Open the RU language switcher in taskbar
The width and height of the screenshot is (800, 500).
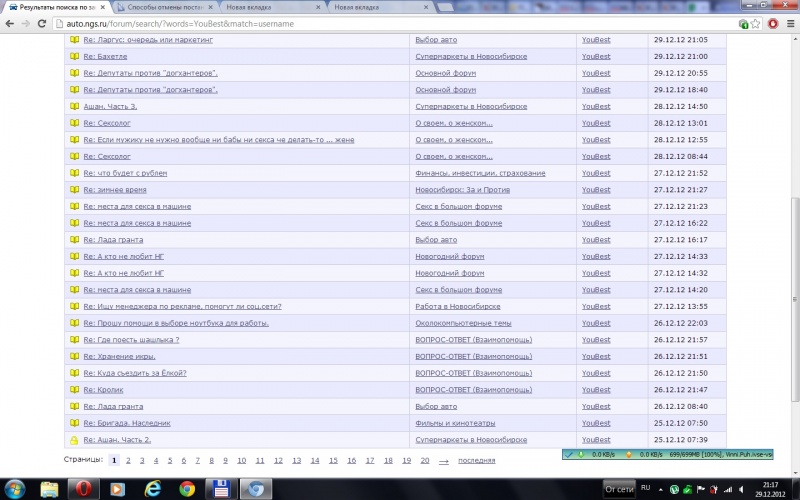coord(646,488)
